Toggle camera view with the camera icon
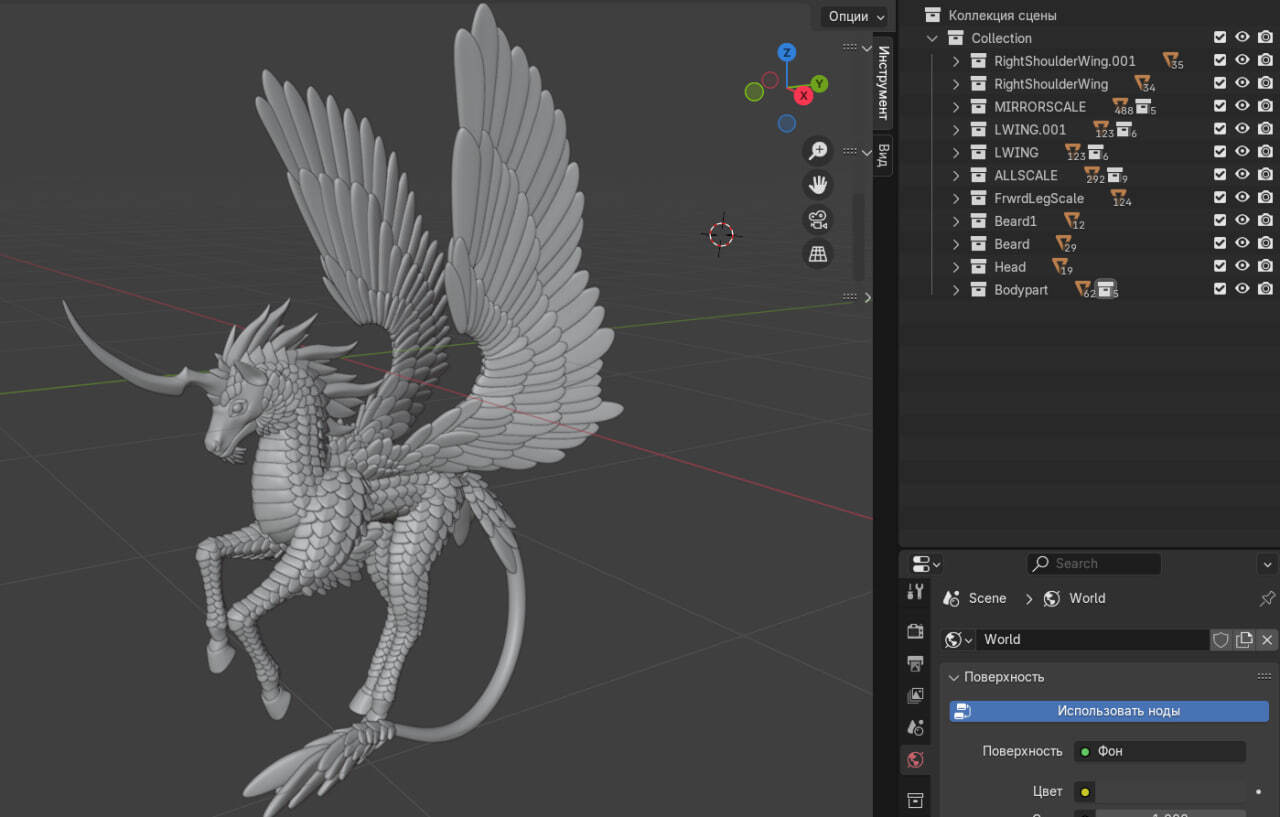 [818, 219]
